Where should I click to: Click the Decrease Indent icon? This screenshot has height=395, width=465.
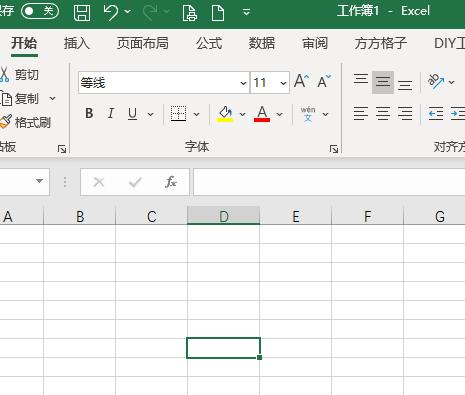(436, 114)
